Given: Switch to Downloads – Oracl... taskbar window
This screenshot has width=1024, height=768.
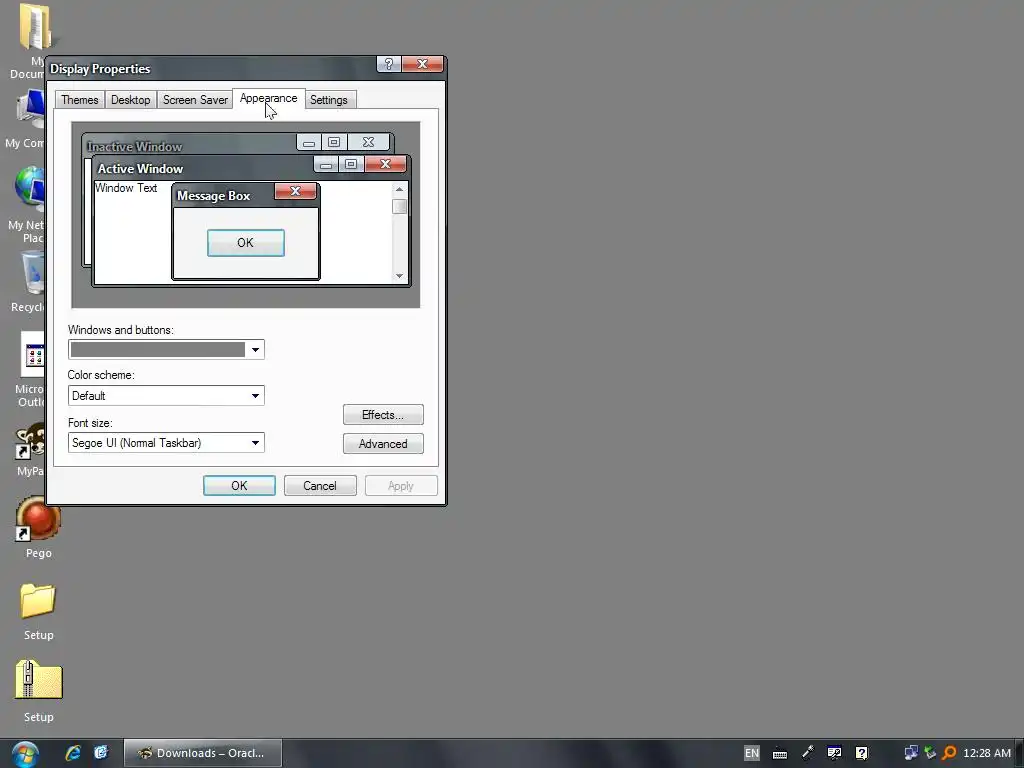Looking at the screenshot, I should [x=203, y=753].
